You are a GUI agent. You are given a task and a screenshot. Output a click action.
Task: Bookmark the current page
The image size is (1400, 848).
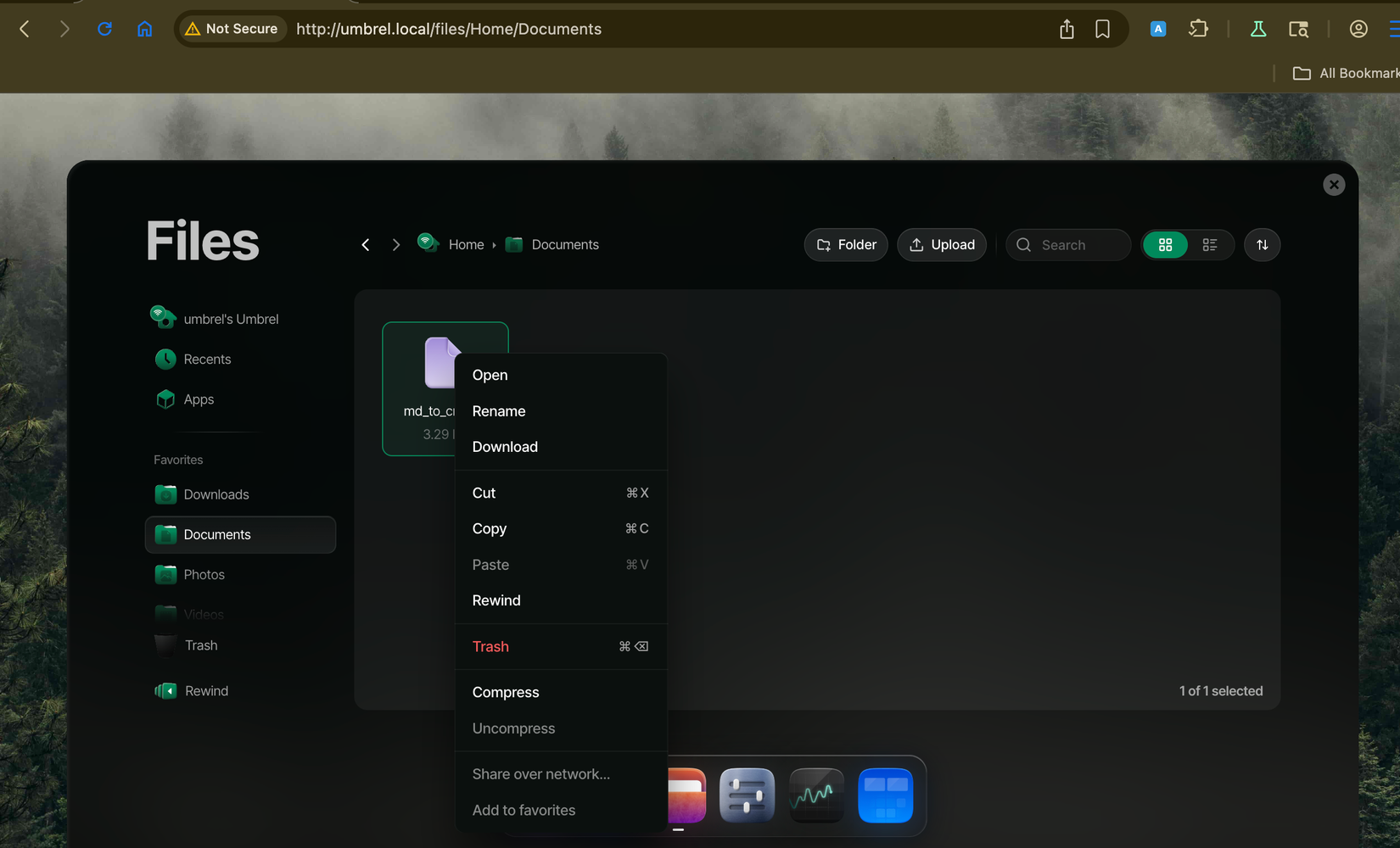pos(1102,29)
